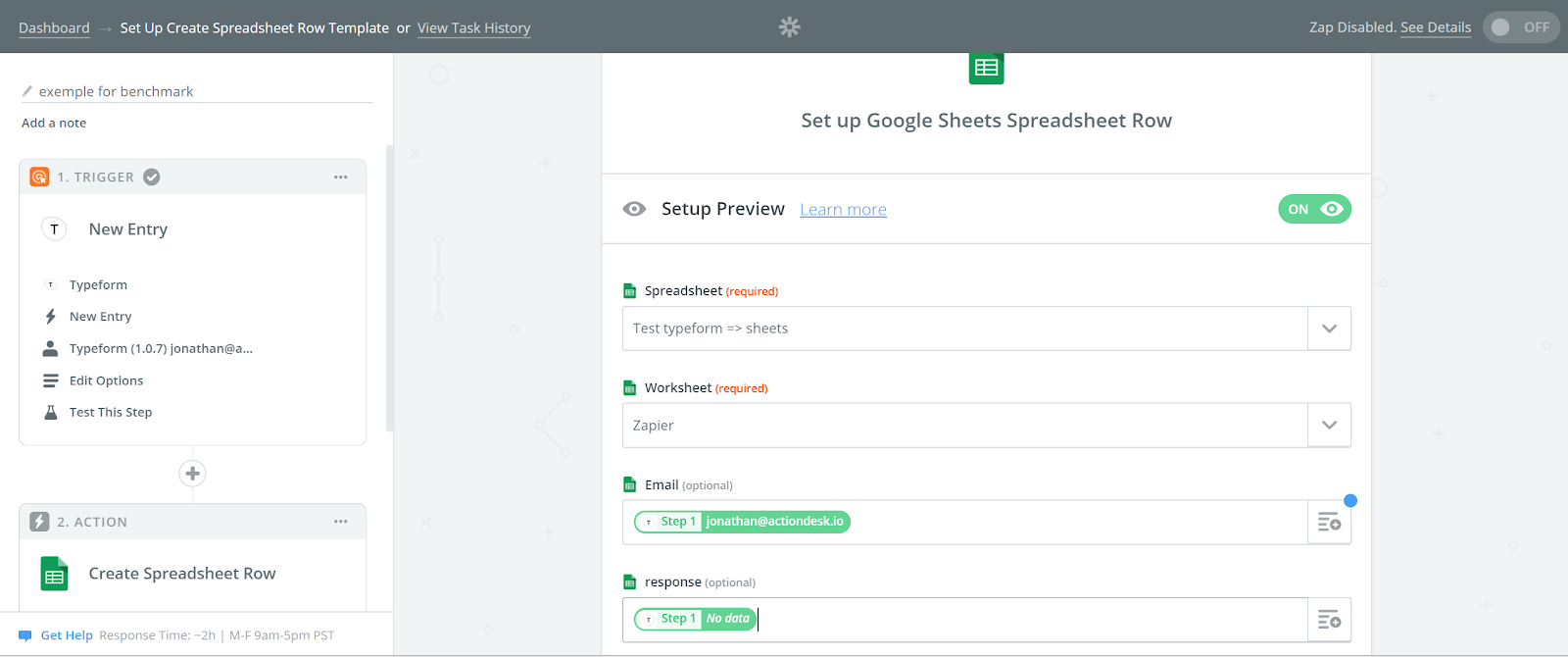Click Google Sheets icon beside Create Spreadsheet Row
Viewport: 1568px width, 657px height.
(x=54, y=574)
